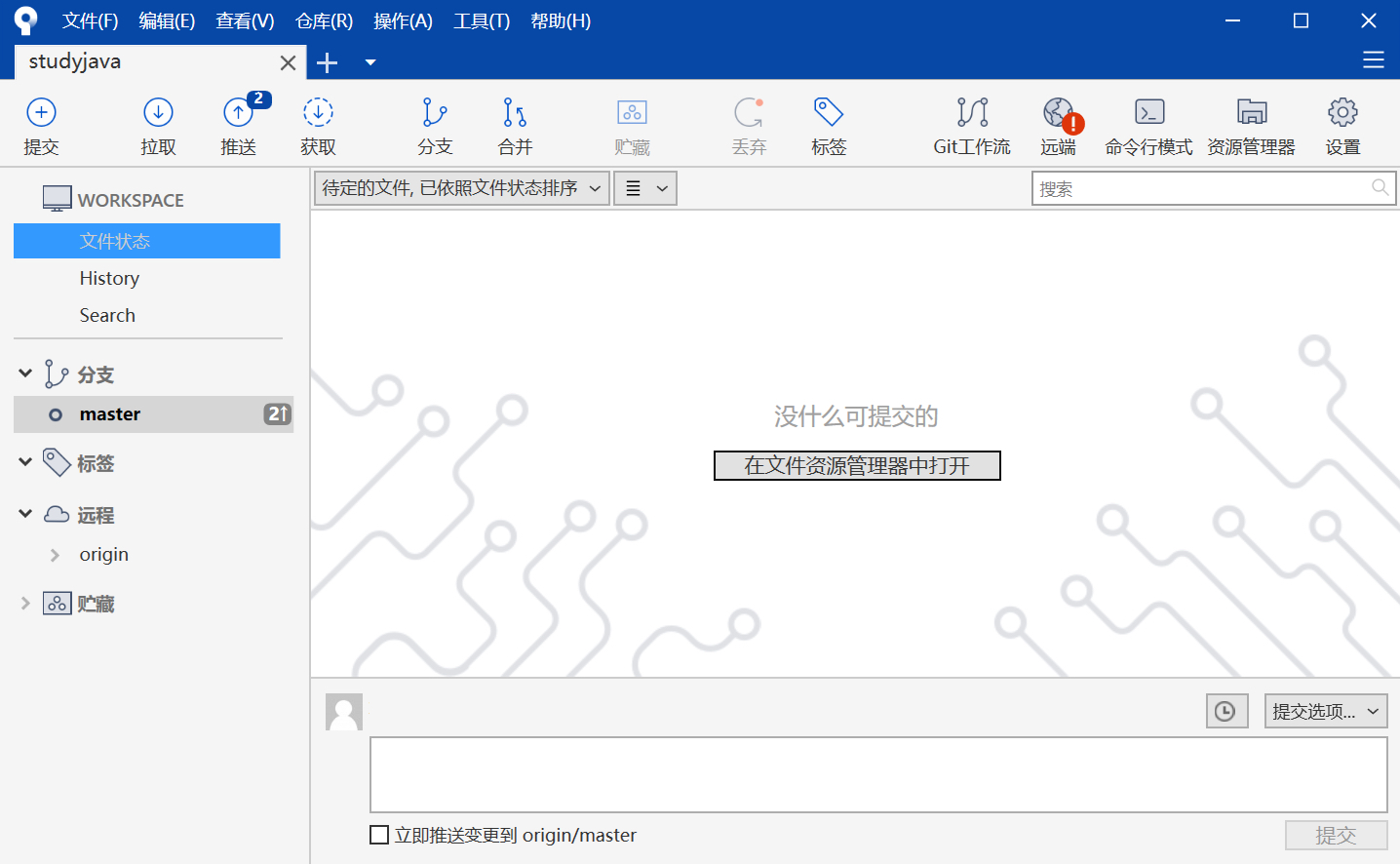Add a new tab with plus icon
Viewport: 1400px width, 864px height.
(328, 62)
